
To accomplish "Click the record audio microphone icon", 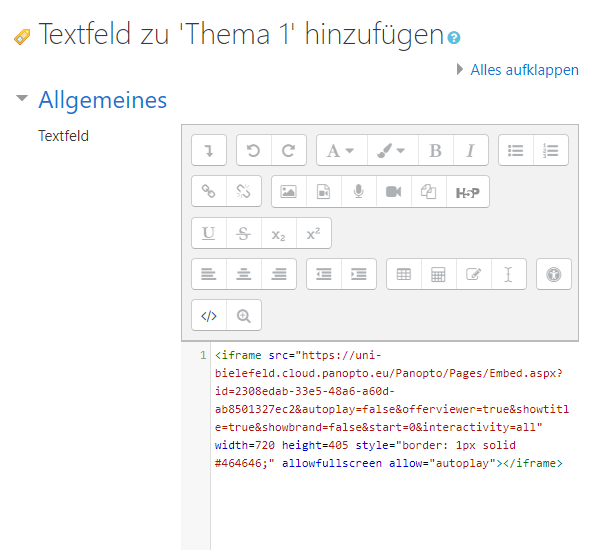I will (x=359, y=191).
